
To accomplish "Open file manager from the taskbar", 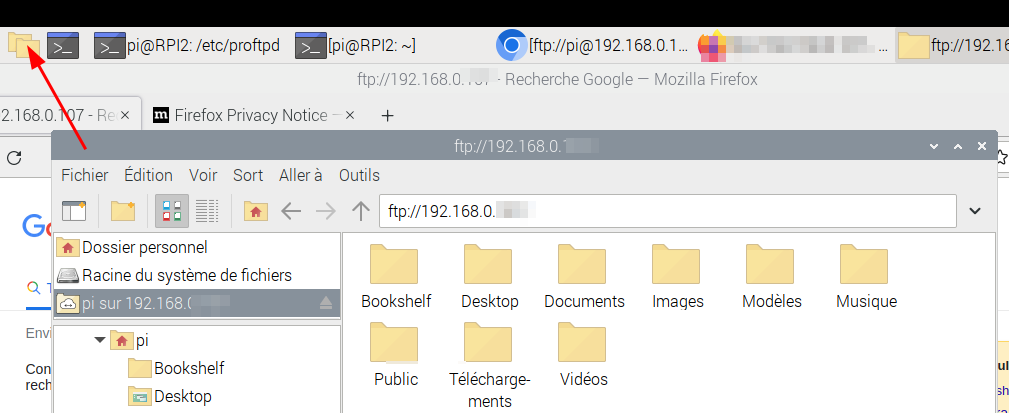I will point(22,45).
